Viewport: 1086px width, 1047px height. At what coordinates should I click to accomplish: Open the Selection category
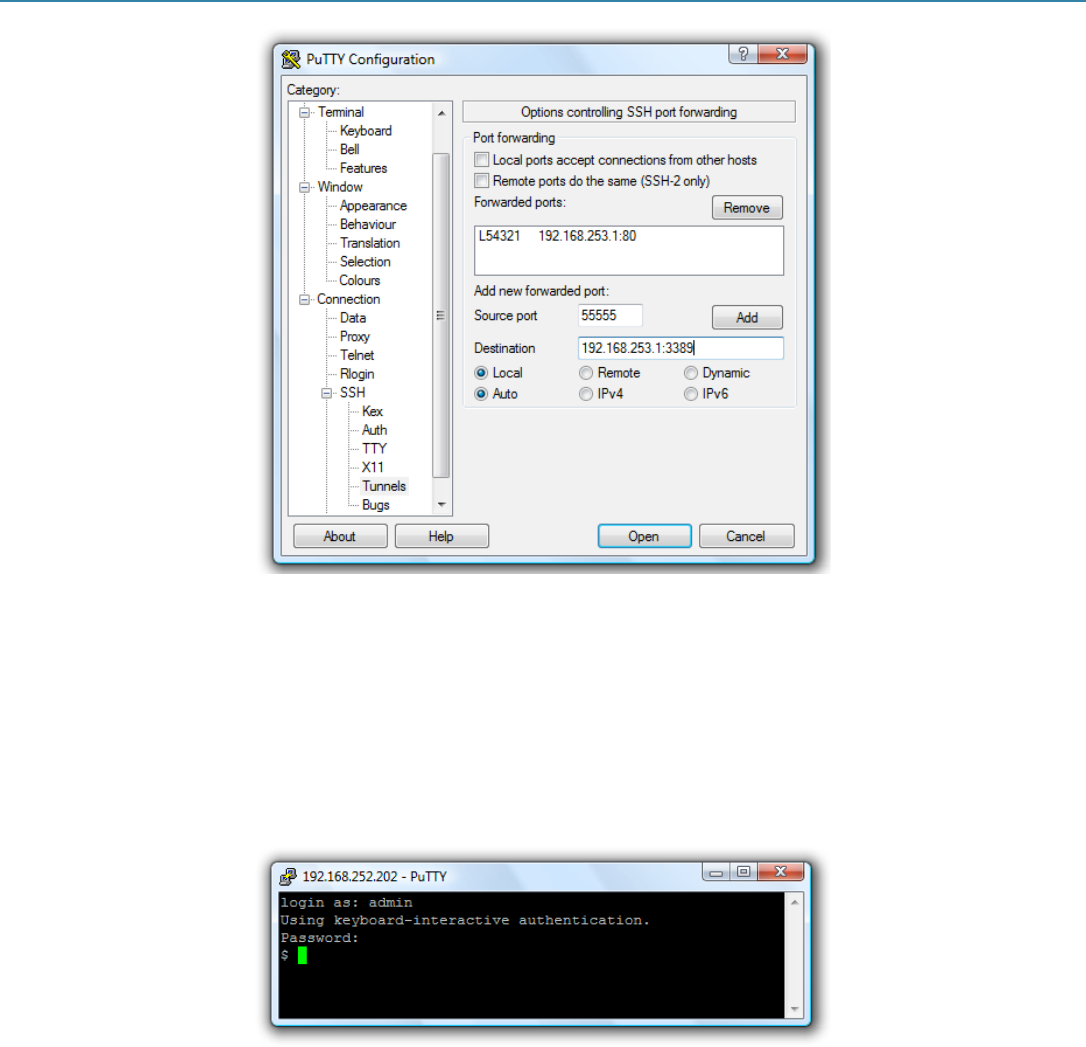point(365,262)
